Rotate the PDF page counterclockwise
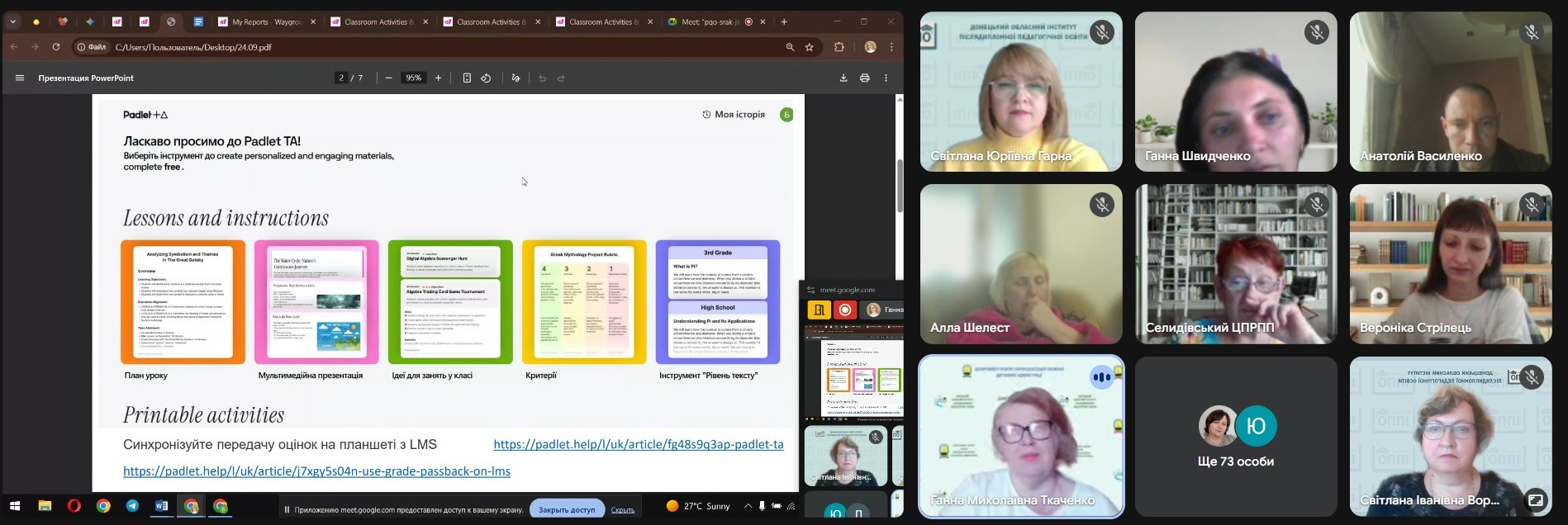The width and height of the screenshot is (1568, 525). [486, 78]
